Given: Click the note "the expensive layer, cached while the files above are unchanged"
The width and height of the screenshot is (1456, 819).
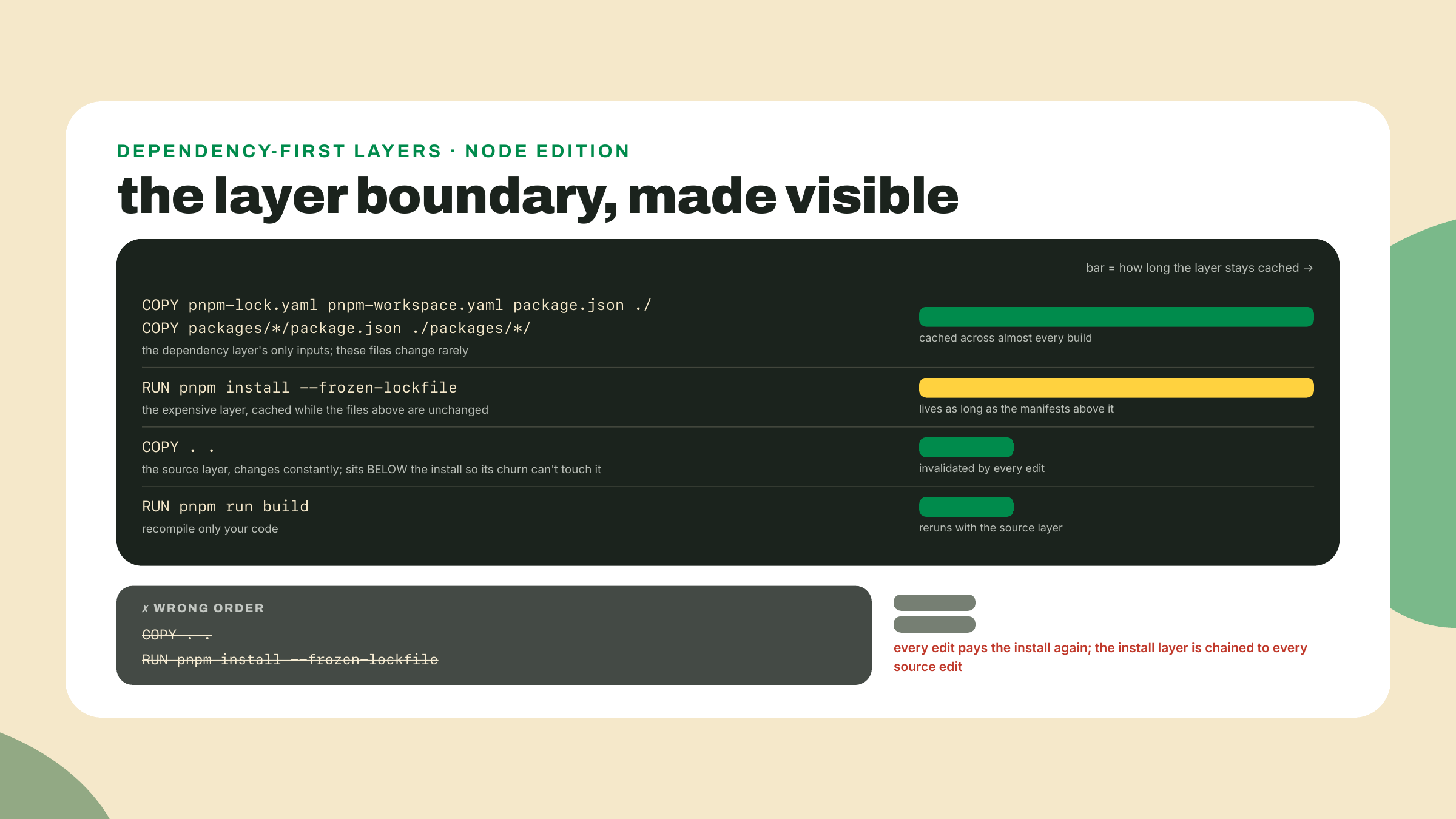Looking at the screenshot, I should pyautogui.click(x=315, y=410).
